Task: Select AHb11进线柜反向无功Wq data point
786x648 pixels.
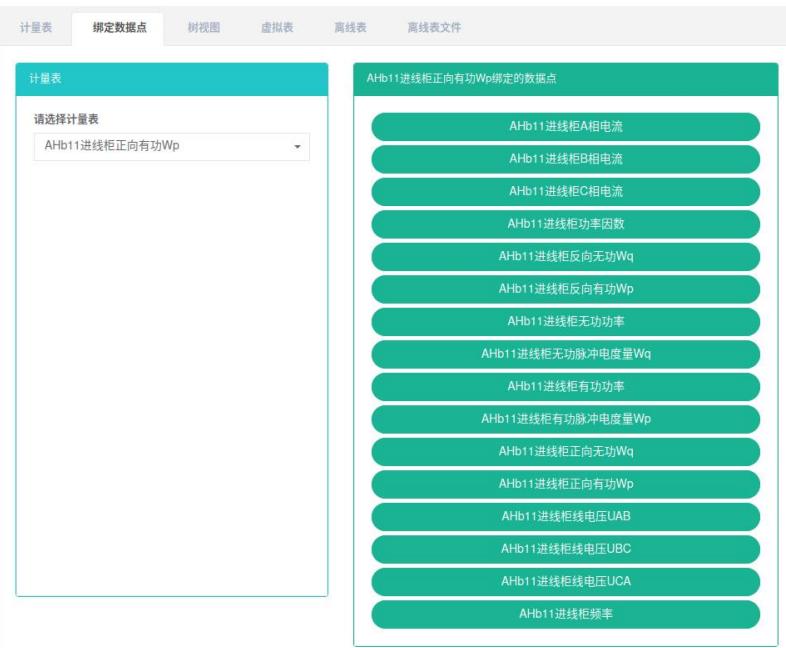Action: coord(565,257)
